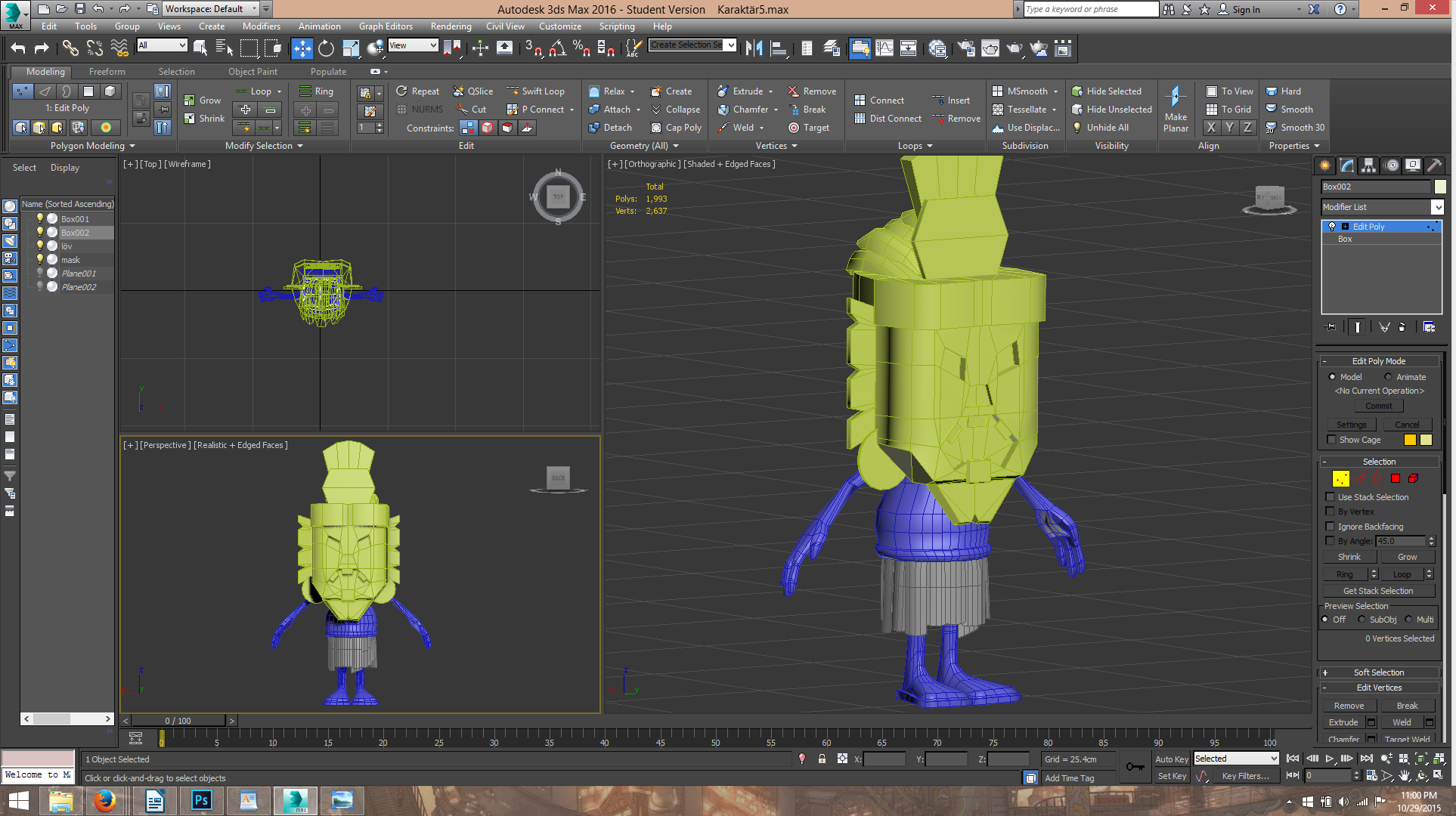The image size is (1456, 816).
Task: Select the Move tool in the main toolbar
Action: (x=302, y=48)
